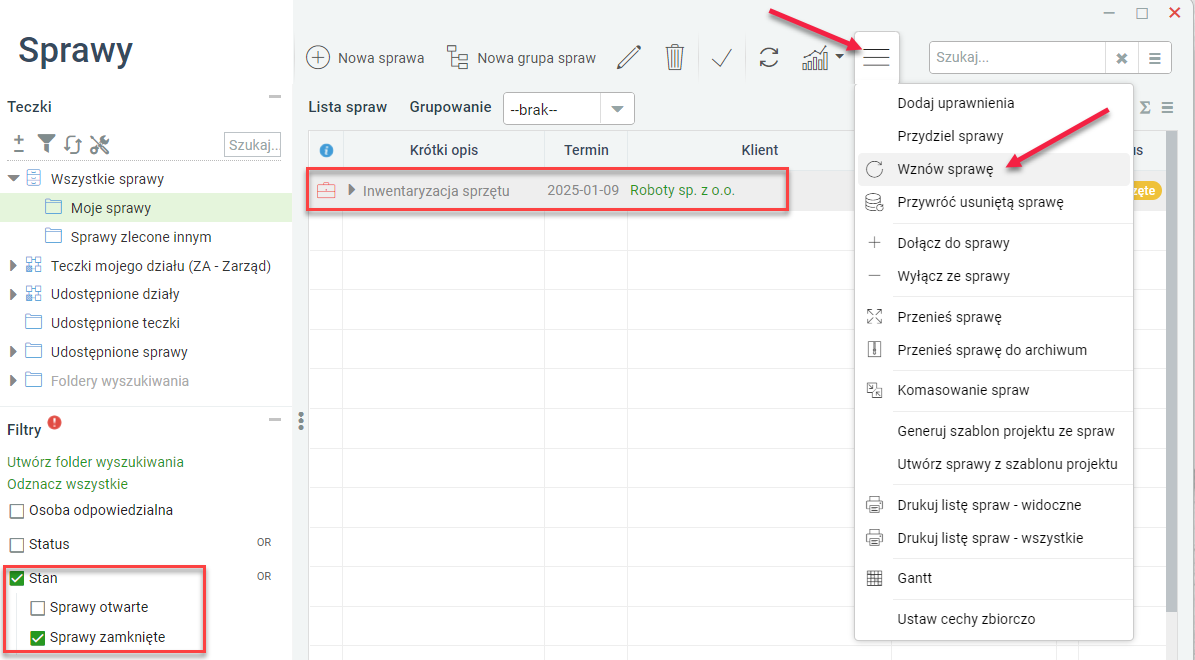This screenshot has height=660, width=1195.
Task: Click the vertical dots panel splitter handle
Action: click(x=301, y=421)
